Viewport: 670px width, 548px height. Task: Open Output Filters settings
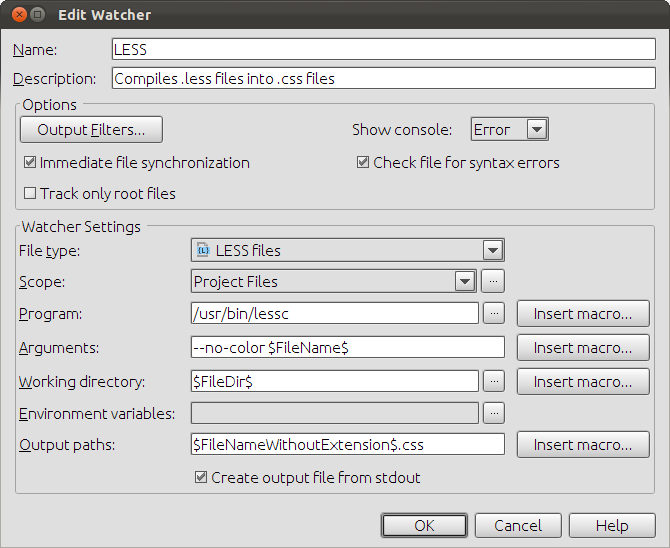click(91, 130)
